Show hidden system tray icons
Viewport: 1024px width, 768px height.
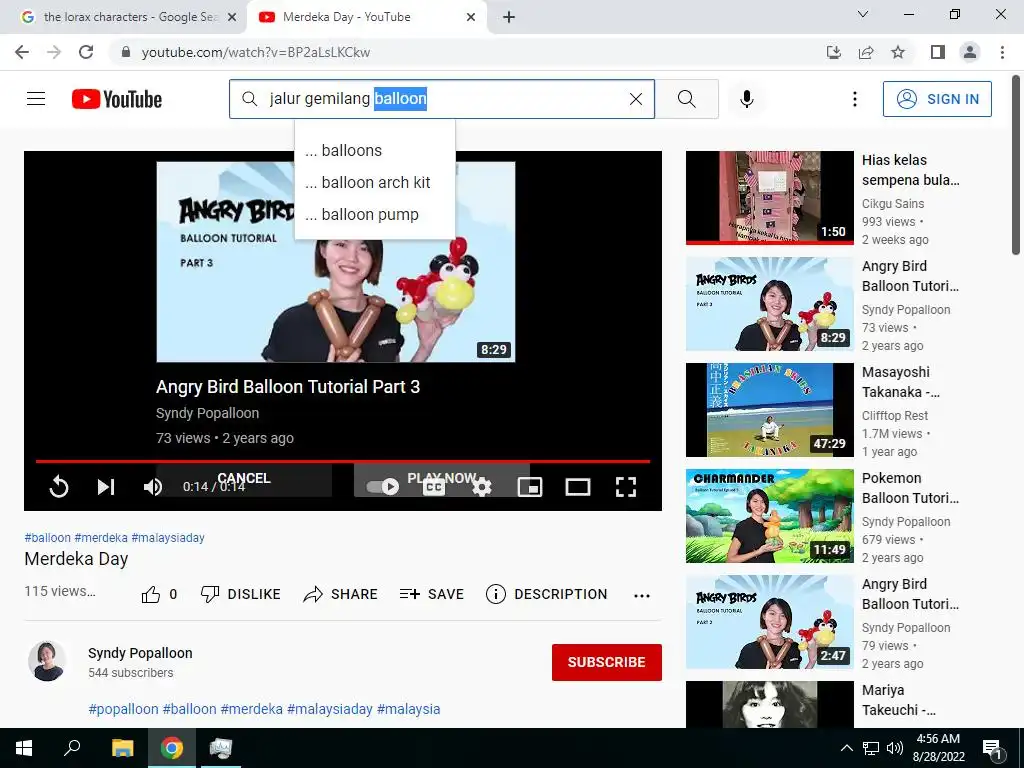[x=846, y=748]
